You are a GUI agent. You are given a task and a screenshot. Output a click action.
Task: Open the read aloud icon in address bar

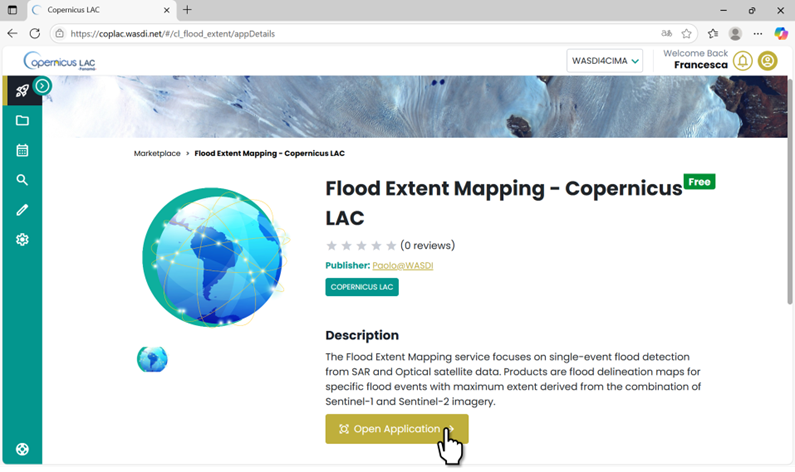click(666, 33)
